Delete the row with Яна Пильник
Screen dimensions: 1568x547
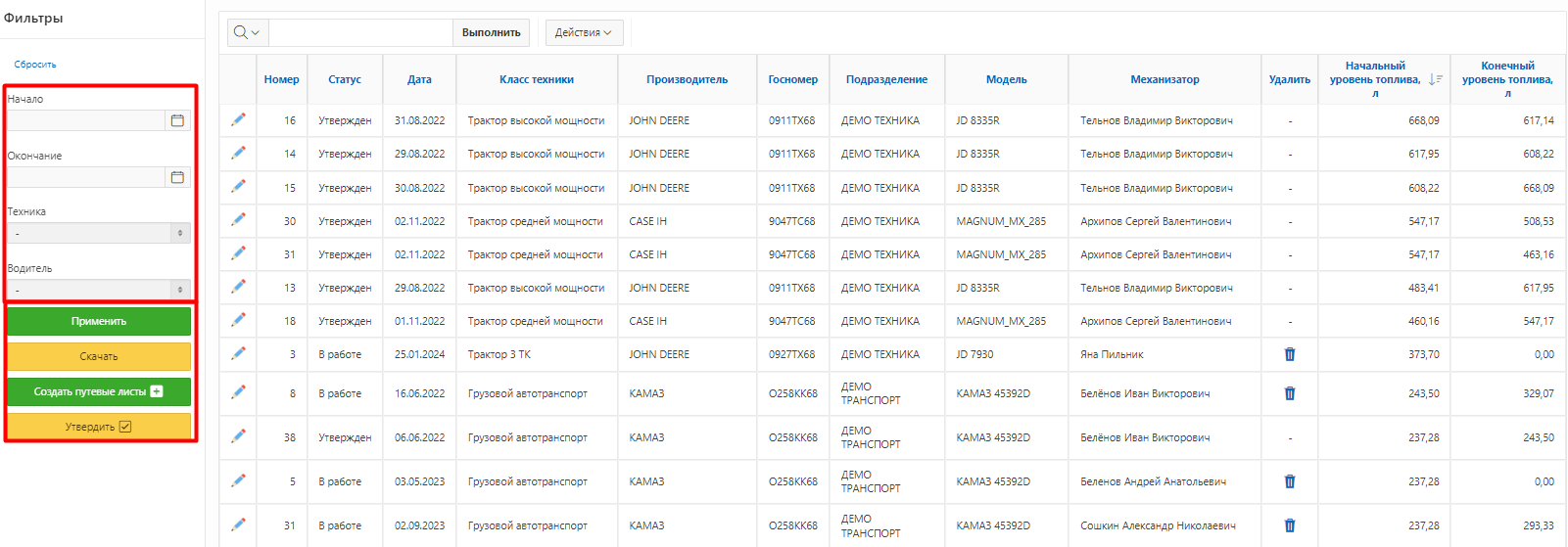(x=1289, y=354)
